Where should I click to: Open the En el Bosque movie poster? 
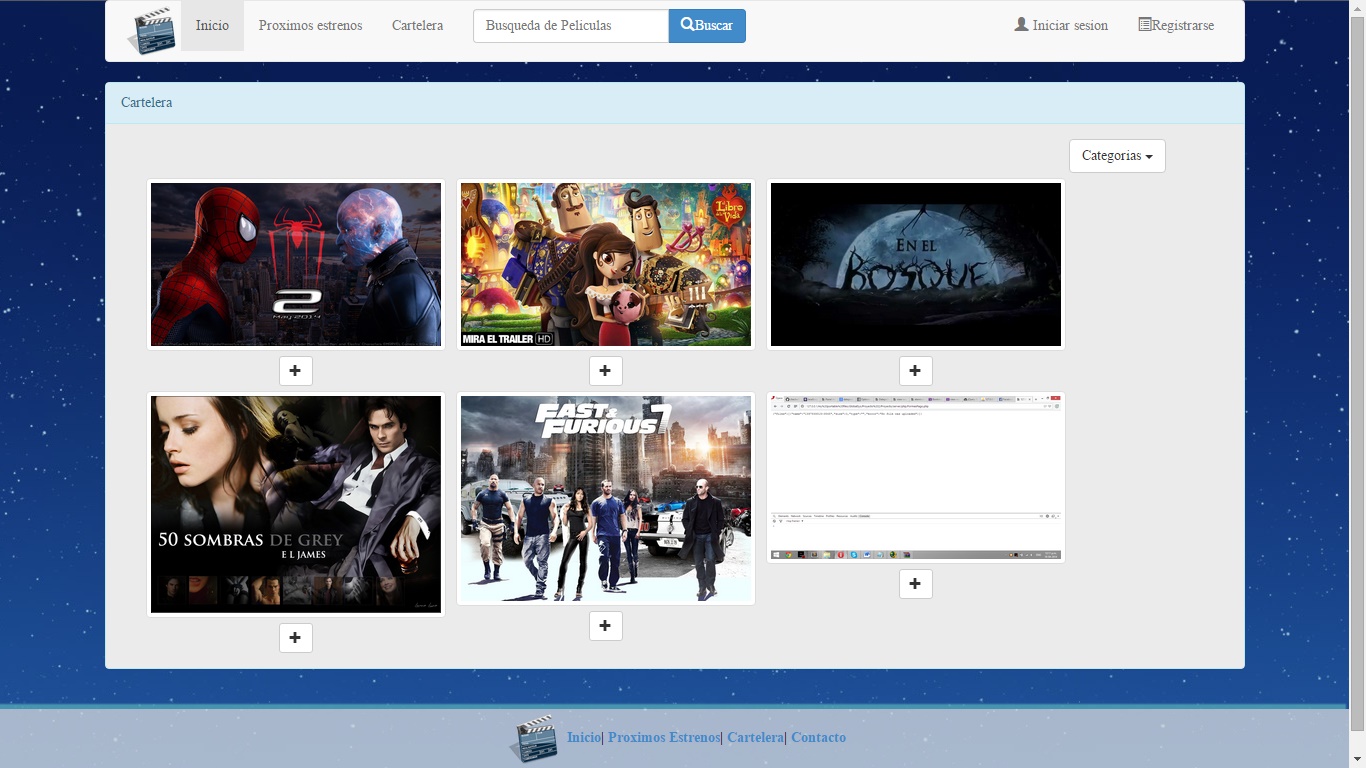tap(916, 265)
